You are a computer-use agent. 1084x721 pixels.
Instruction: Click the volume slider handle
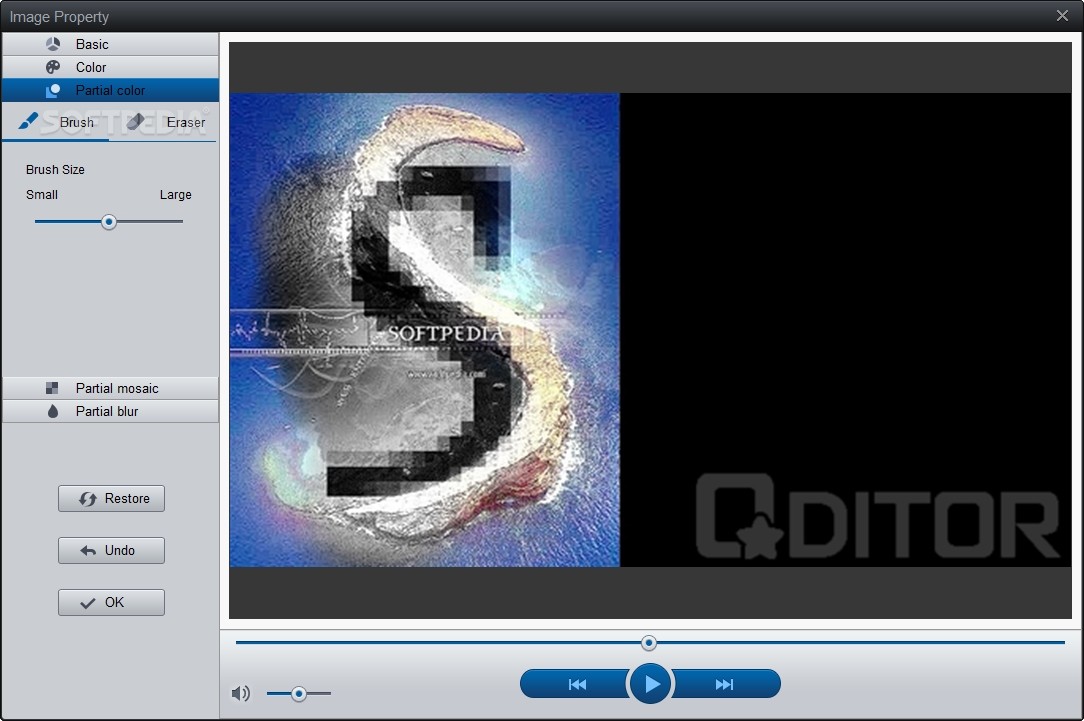coord(299,693)
